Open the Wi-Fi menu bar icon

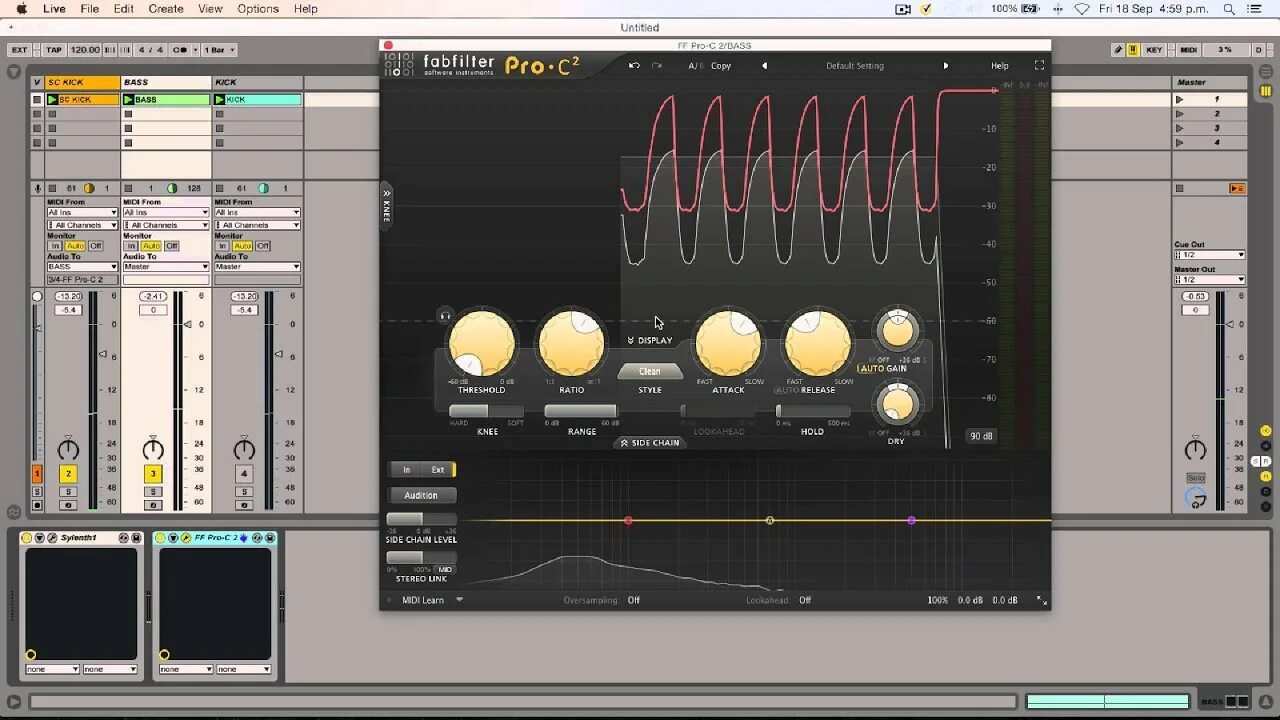point(1082,9)
